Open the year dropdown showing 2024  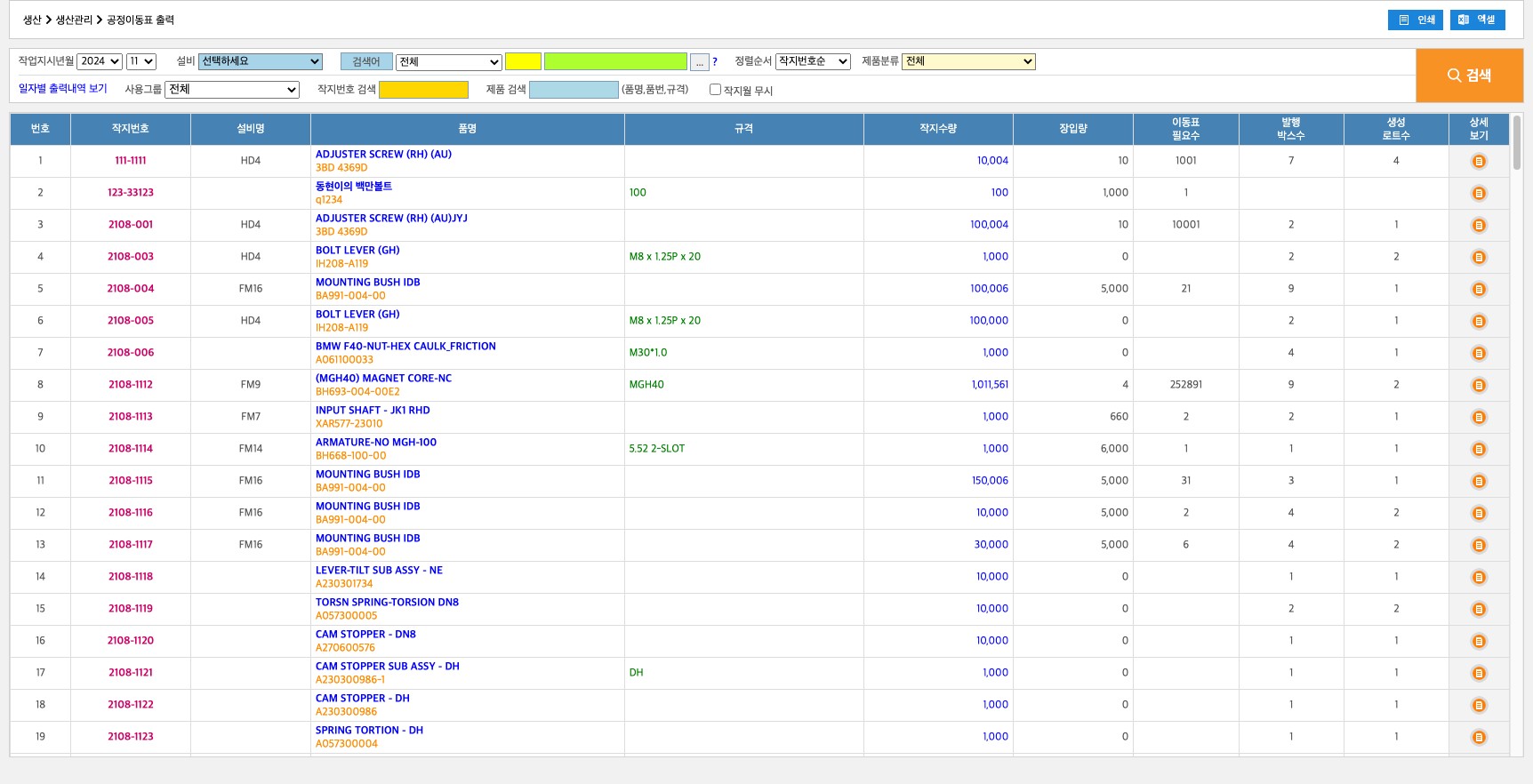click(100, 61)
